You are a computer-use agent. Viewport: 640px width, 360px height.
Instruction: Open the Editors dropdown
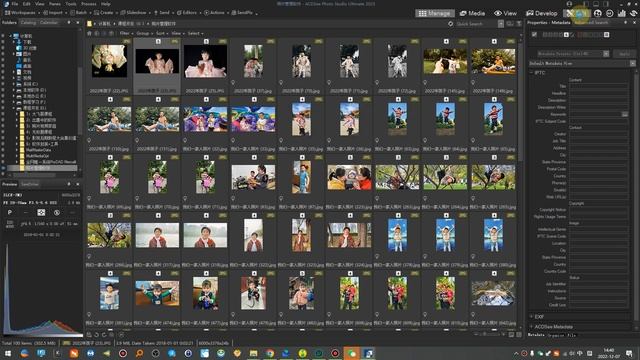click(189, 13)
